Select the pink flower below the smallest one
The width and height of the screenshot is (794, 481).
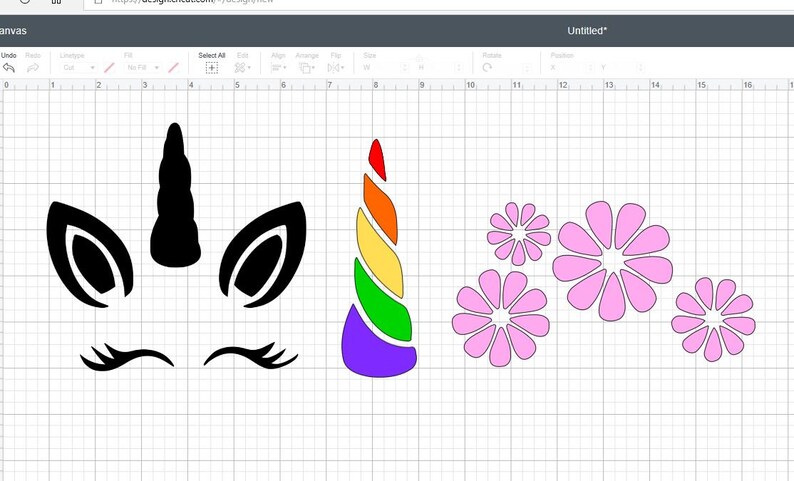click(501, 318)
